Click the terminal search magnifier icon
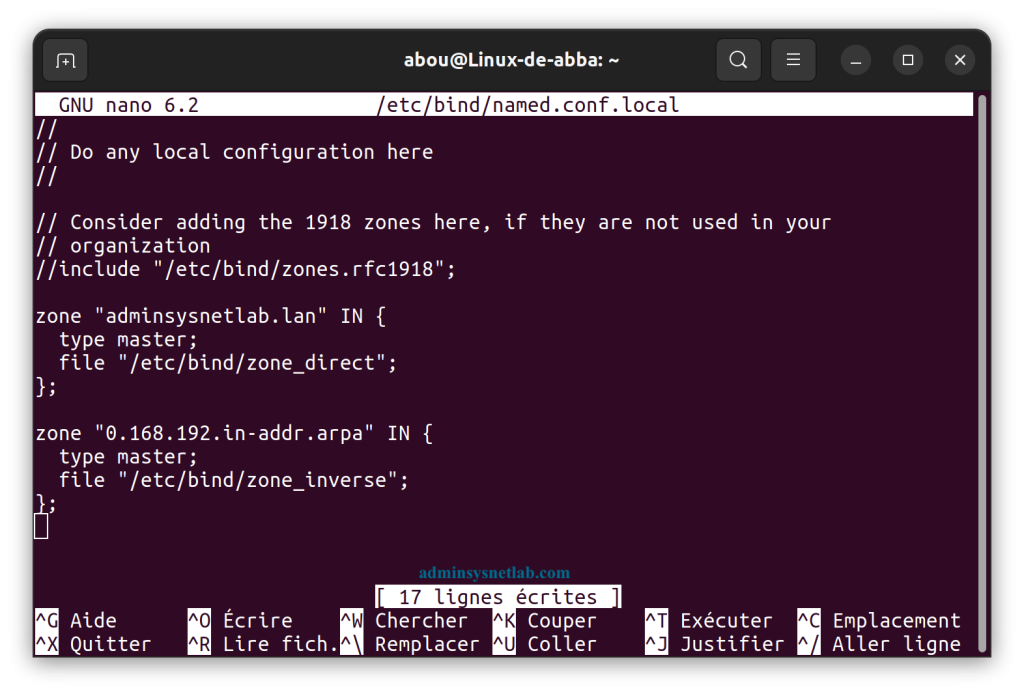The image size is (1024, 694). [738, 60]
